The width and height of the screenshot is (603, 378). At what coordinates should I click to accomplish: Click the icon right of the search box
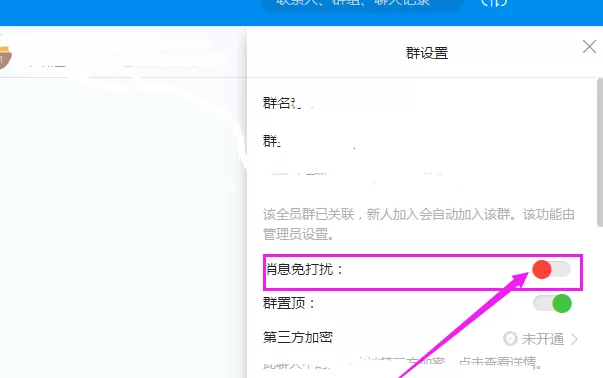click(x=494, y=3)
